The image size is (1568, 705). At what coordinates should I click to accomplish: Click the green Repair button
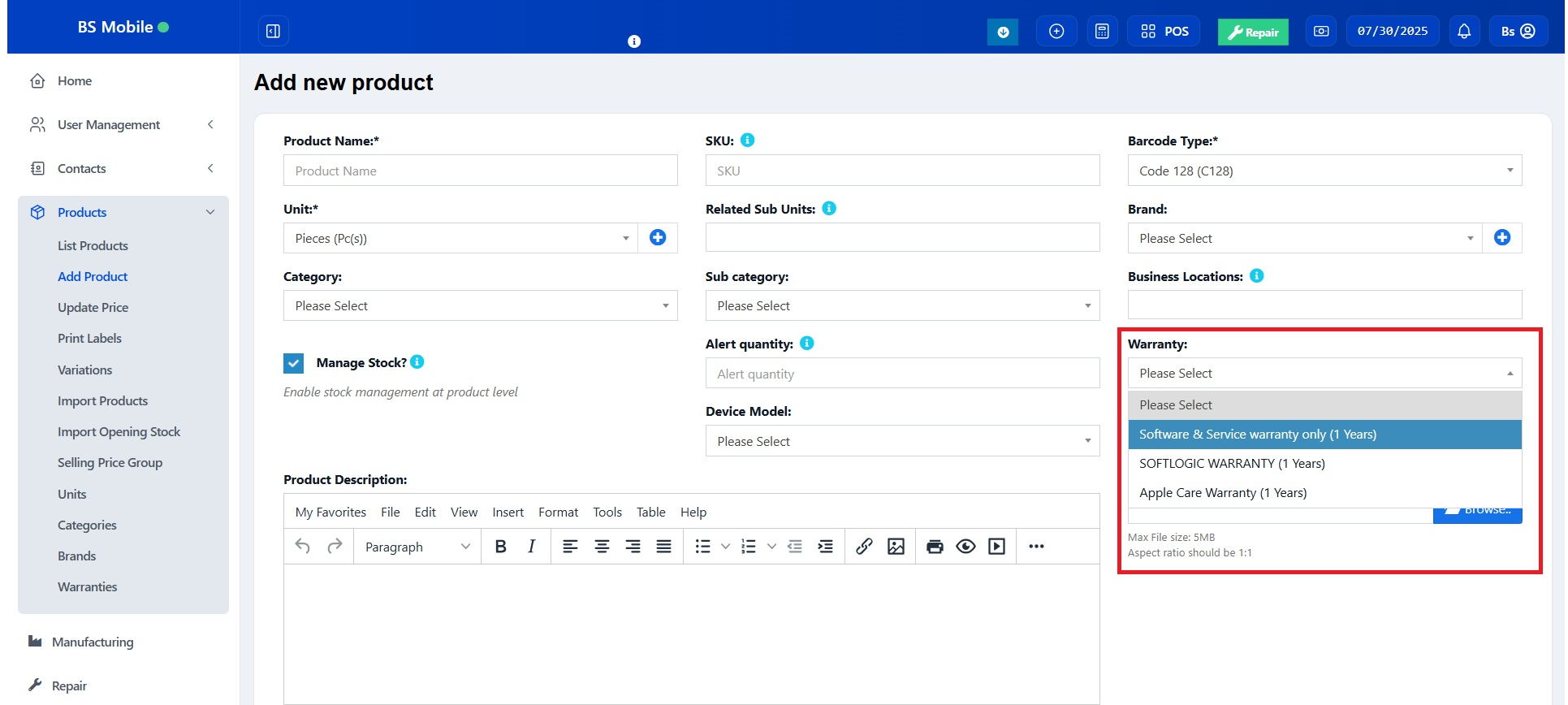[1252, 32]
